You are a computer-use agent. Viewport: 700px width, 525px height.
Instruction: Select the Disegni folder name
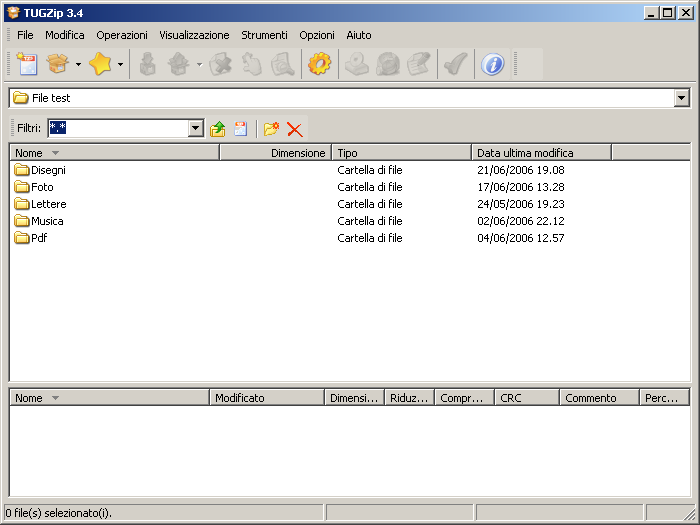click(x=48, y=170)
